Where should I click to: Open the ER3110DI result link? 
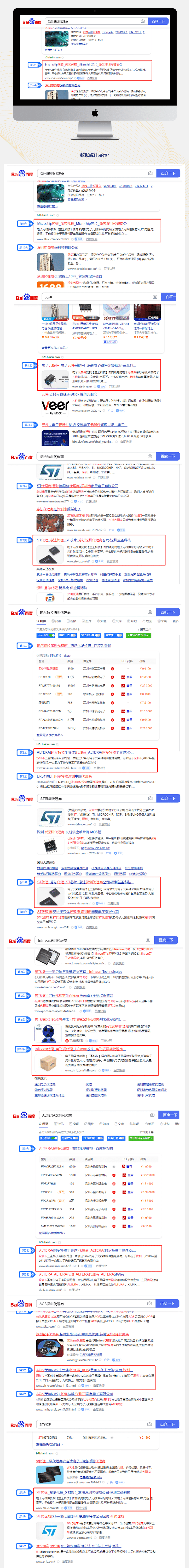(64, 776)
